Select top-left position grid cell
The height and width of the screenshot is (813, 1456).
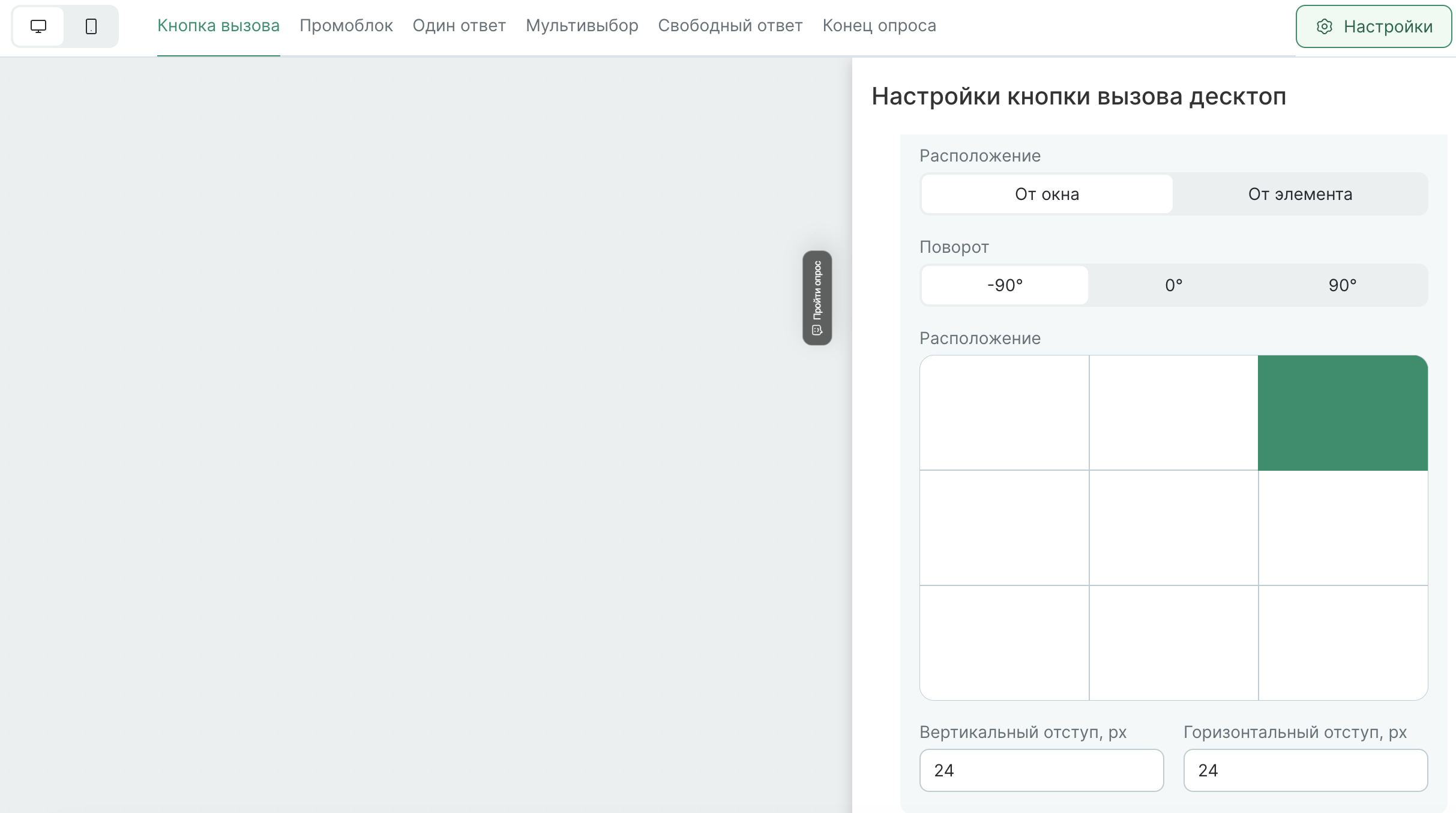pyautogui.click(x=1004, y=413)
